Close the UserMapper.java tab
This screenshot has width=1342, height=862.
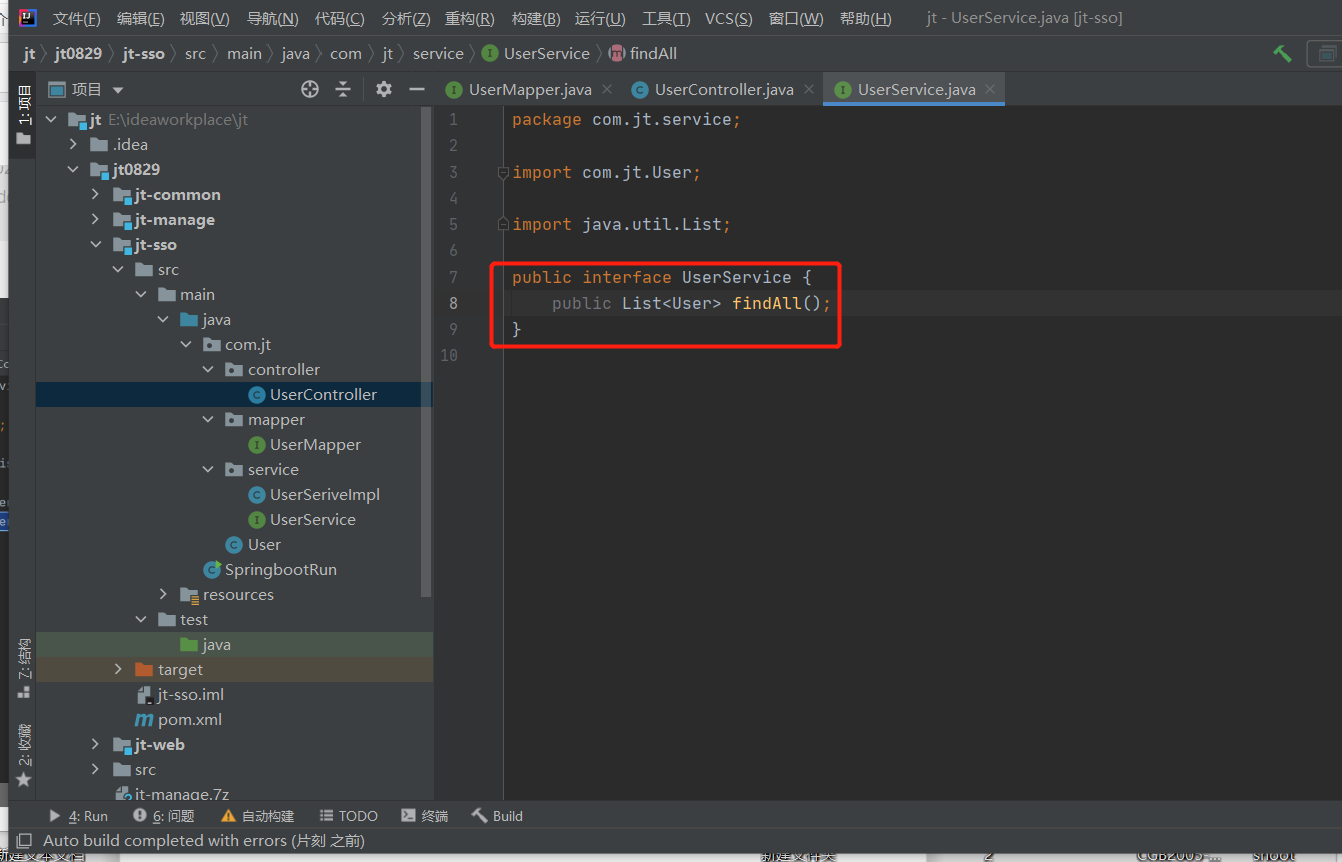coord(606,89)
